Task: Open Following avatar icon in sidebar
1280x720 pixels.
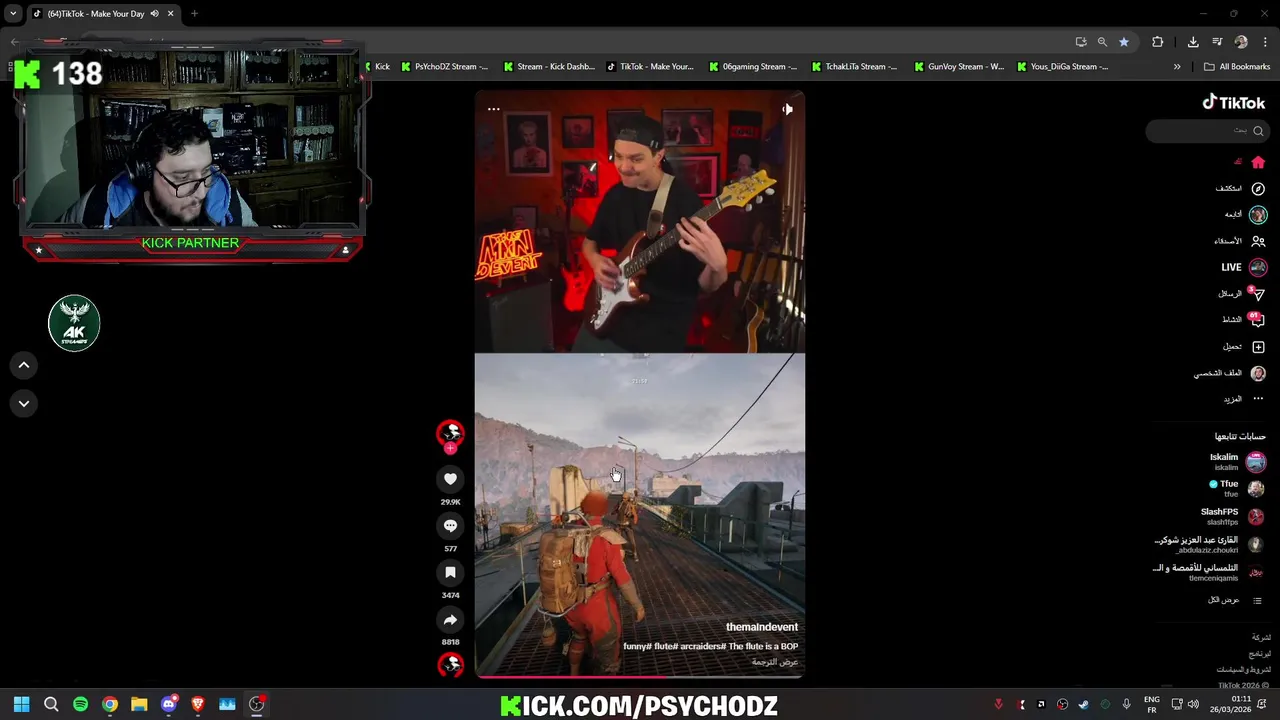Action: click(x=1258, y=214)
